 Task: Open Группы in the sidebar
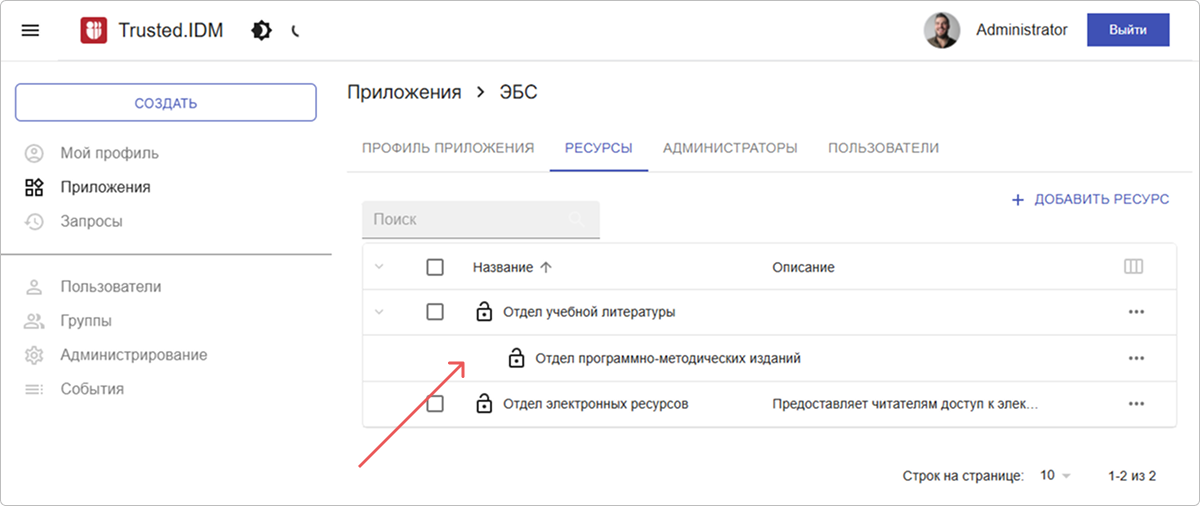coord(86,321)
